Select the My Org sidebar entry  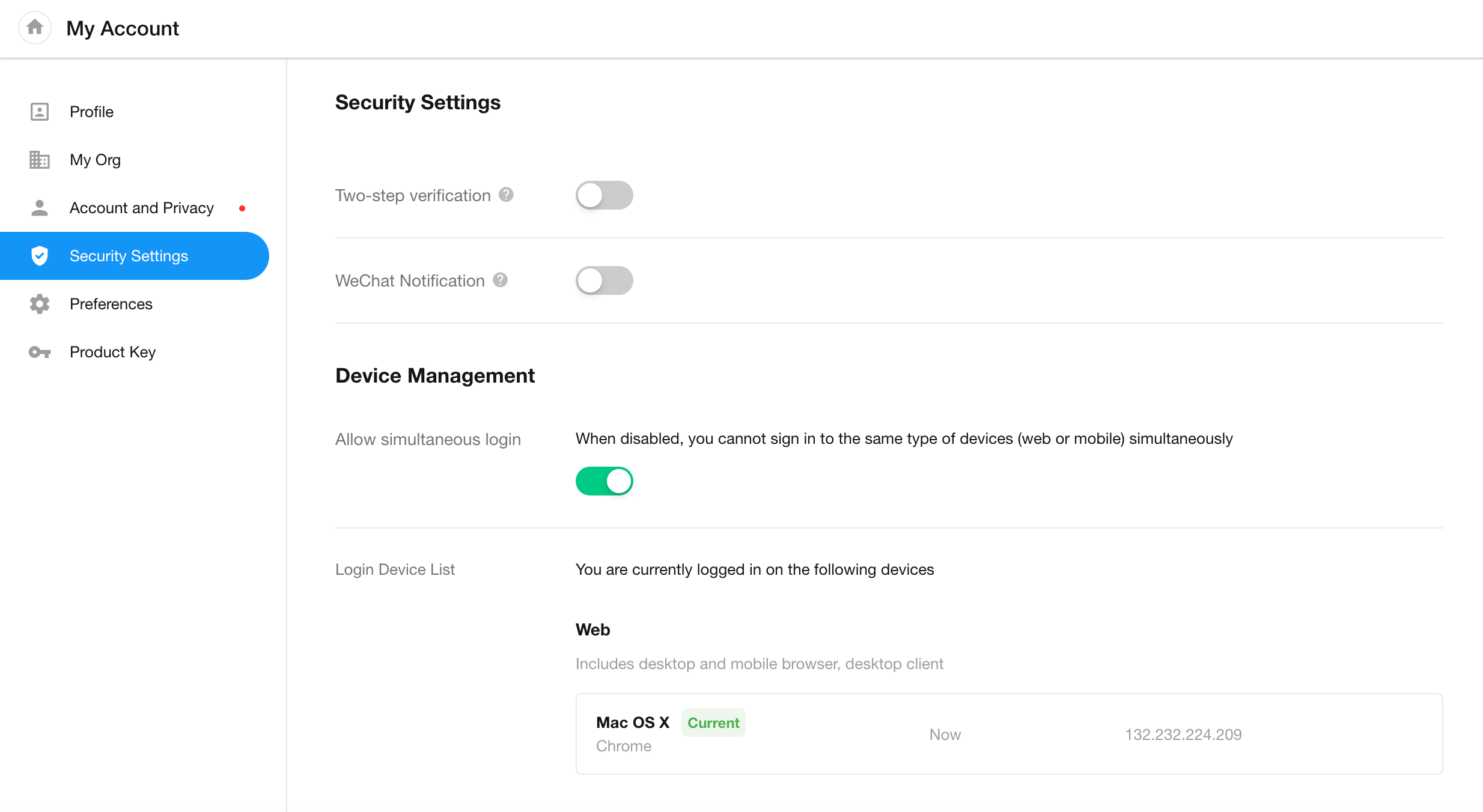(95, 160)
